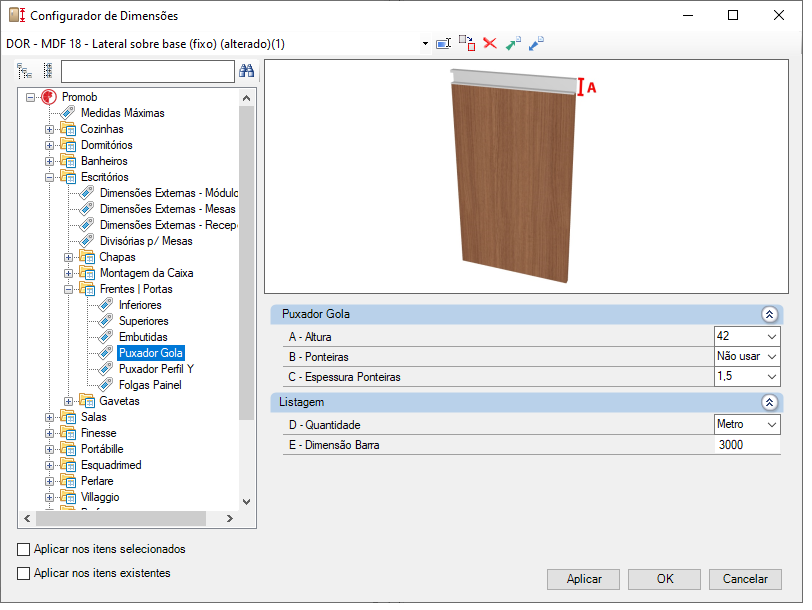This screenshot has width=812, height=610.
Task: Click the Superiores tag icon
Action: coord(106,321)
